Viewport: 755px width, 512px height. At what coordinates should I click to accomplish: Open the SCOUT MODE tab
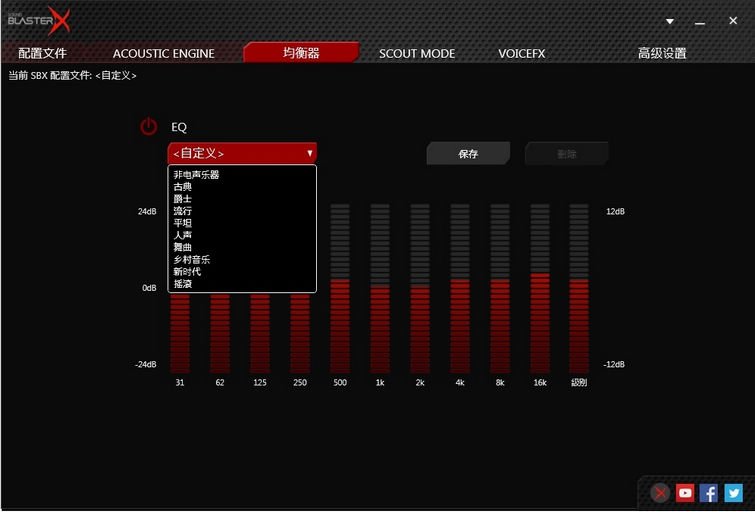416,53
